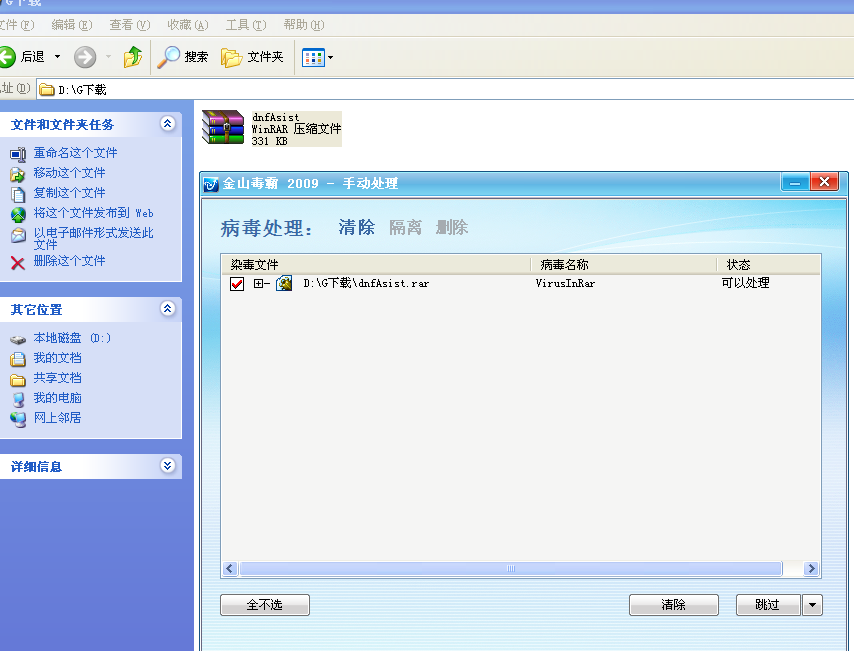Click the 清除 button at bottom
This screenshot has height=651, width=854.
pyautogui.click(x=674, y=605)
